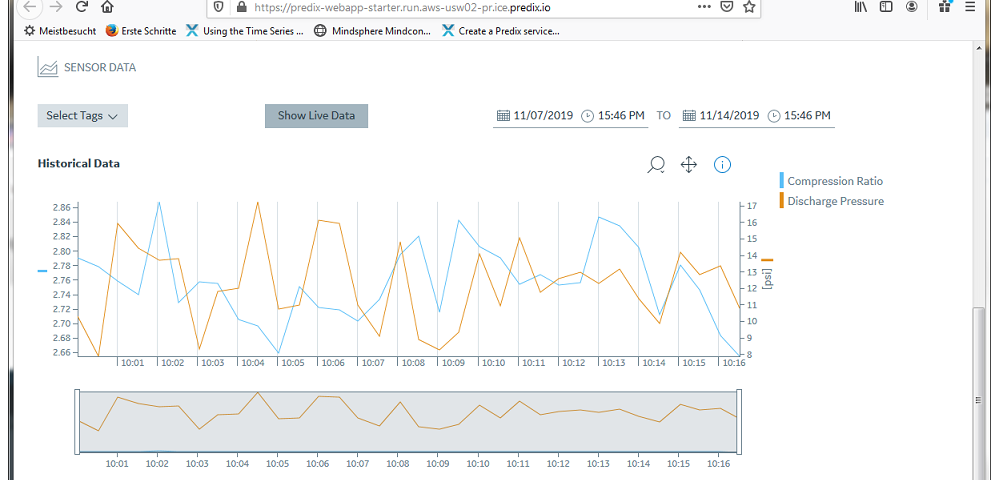The width and height of the screenshot is (1001, 480).
Task: Grab the right navigator range handle
Action: pyautogui.click(x=739, y=421)
